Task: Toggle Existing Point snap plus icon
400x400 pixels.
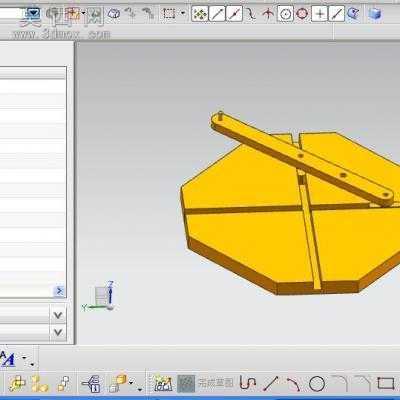Action: coord(320,14)
